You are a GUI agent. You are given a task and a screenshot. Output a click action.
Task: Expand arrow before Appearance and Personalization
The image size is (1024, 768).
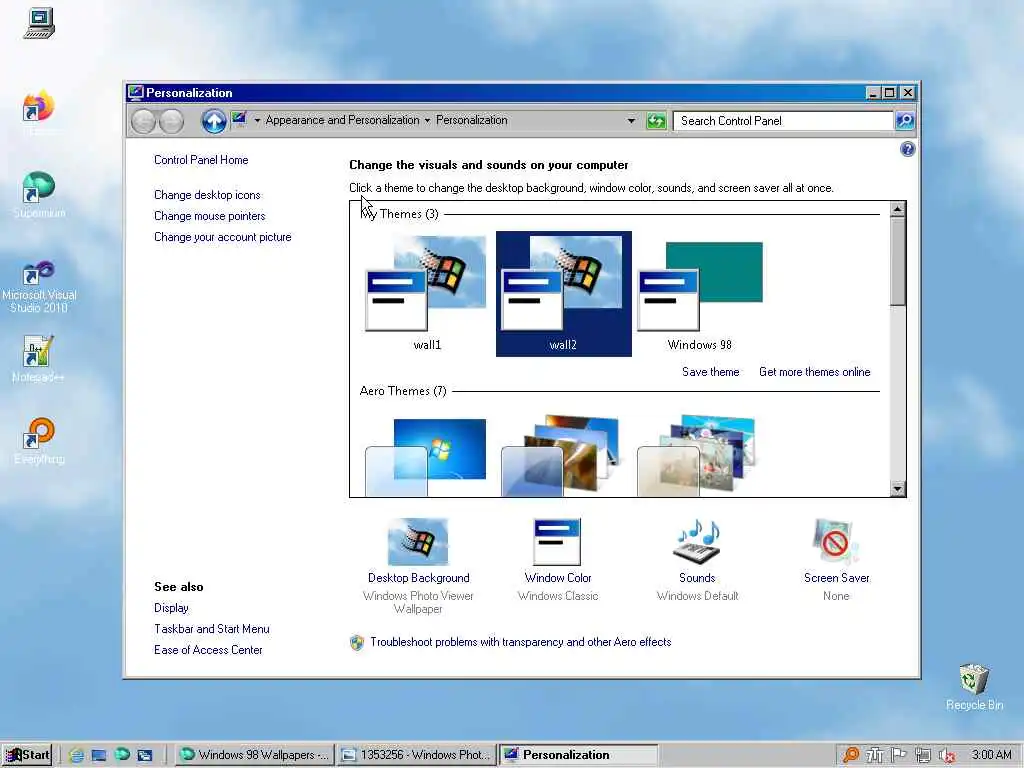[x=257, y=121]
